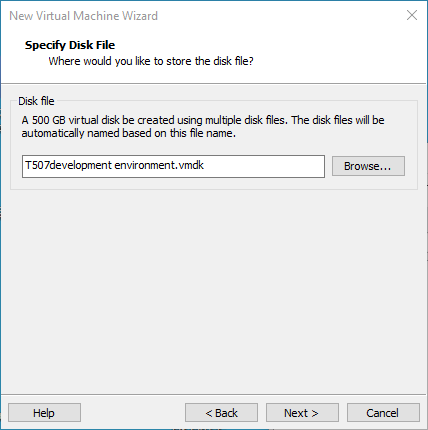Close the New Virtual Machine Wizard window
The height and width of the screenshot is (430, 428).
click(x=412, y=15)
